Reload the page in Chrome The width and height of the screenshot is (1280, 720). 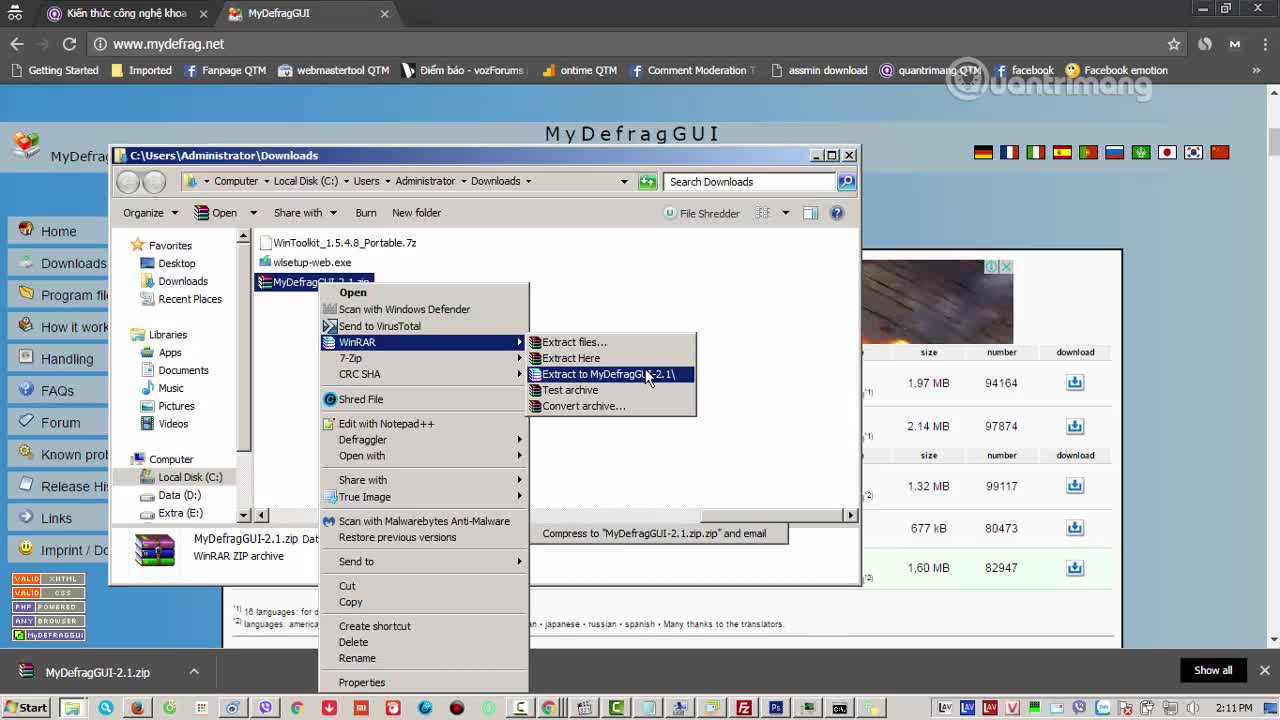pyautogui.click(x=69, y=44)
